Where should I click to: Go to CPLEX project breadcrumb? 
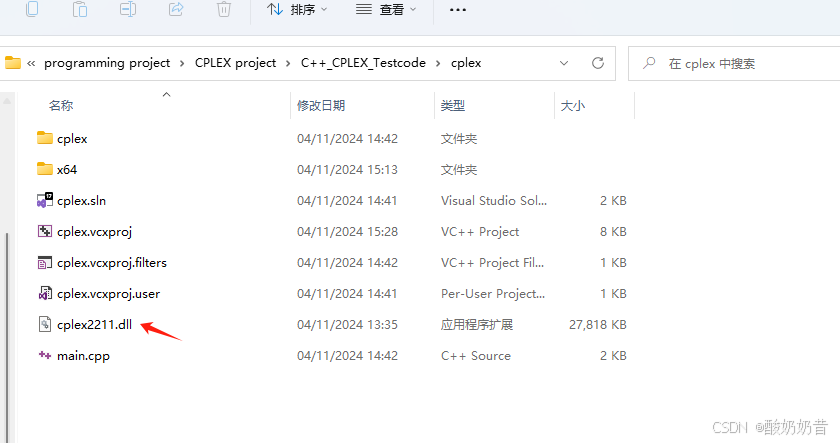click(236, 63)
